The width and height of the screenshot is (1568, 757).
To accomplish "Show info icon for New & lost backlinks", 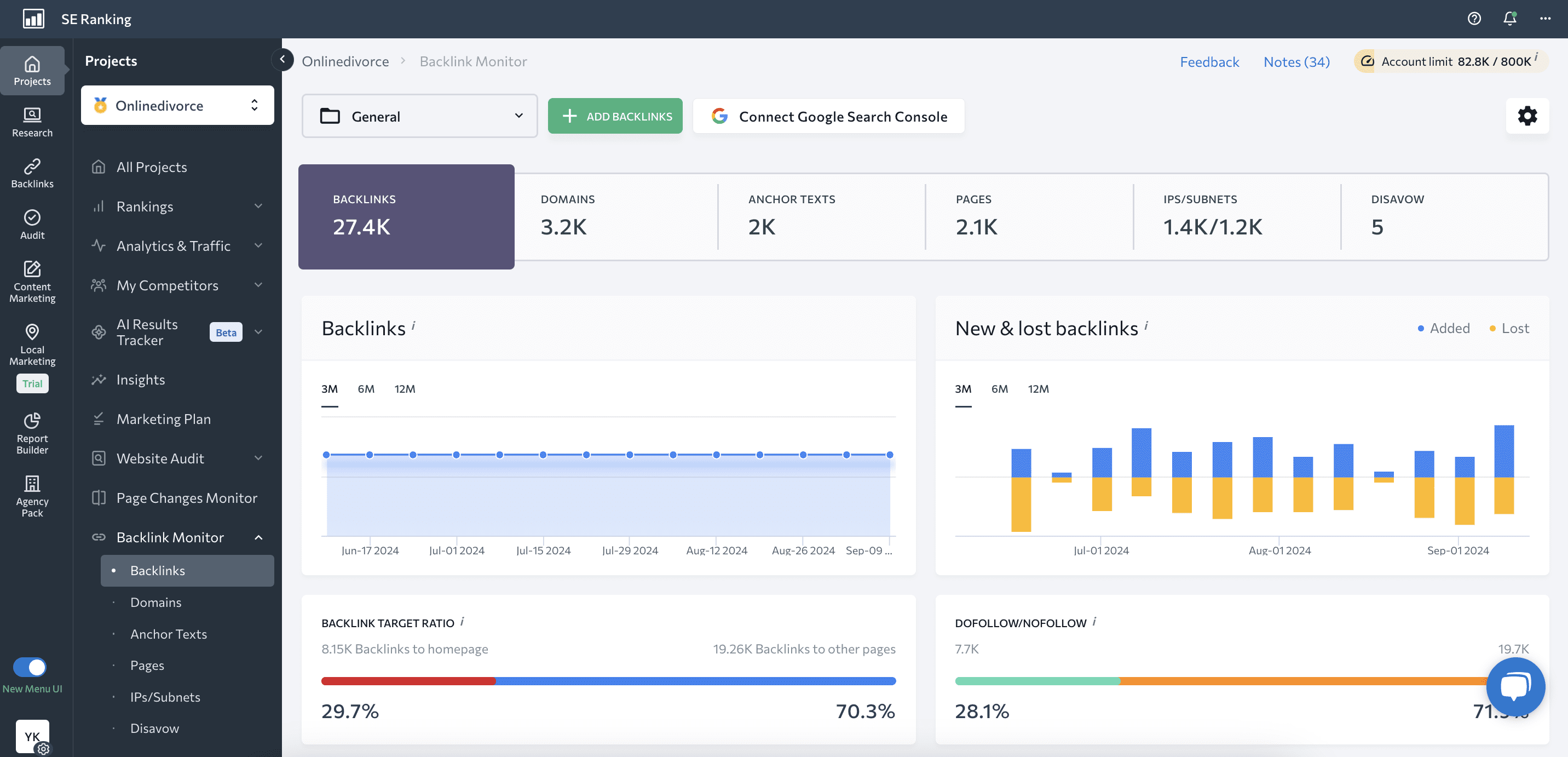I will [x=1146, y=325].
